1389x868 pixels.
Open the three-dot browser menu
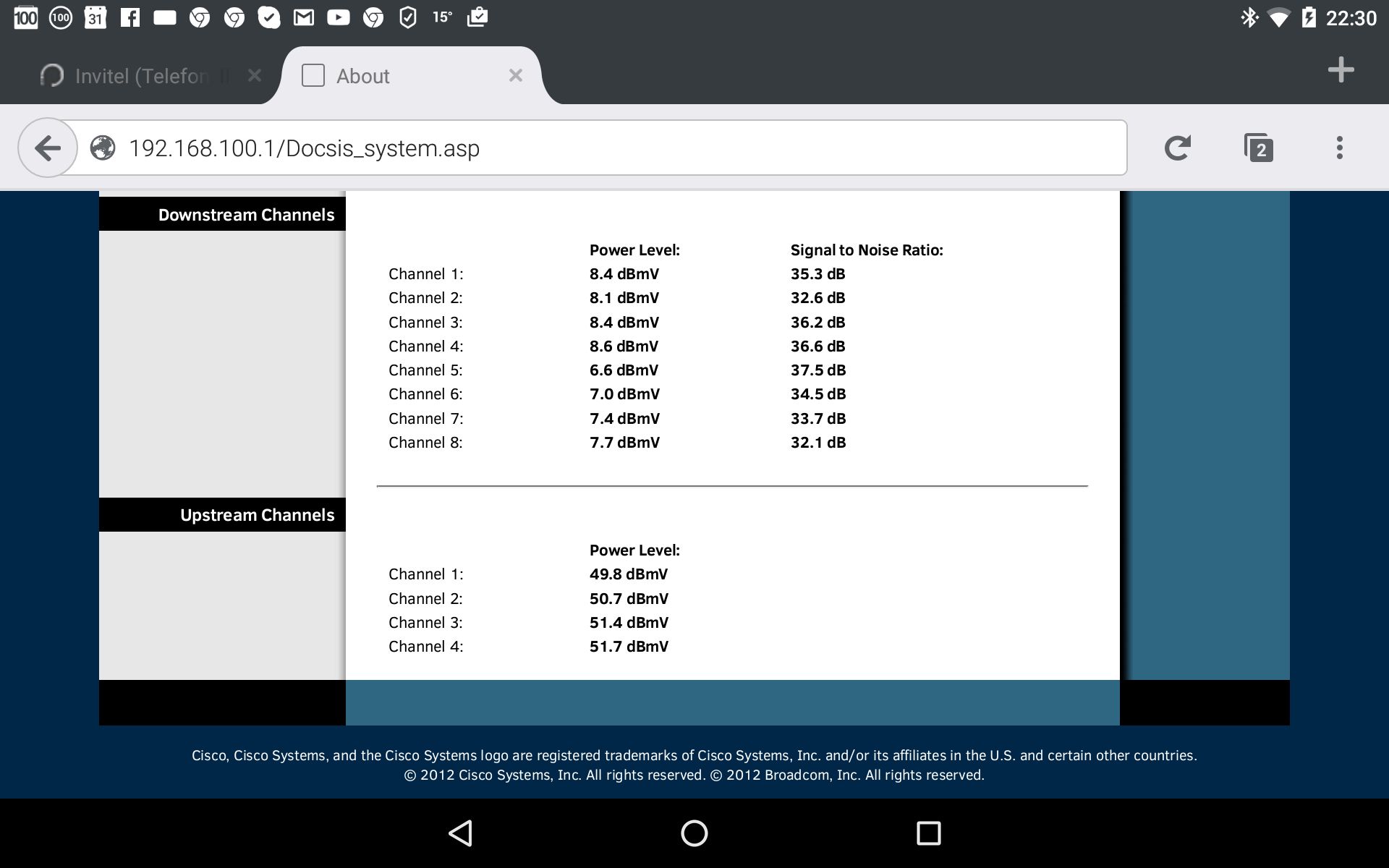[x=1339, y=148]
